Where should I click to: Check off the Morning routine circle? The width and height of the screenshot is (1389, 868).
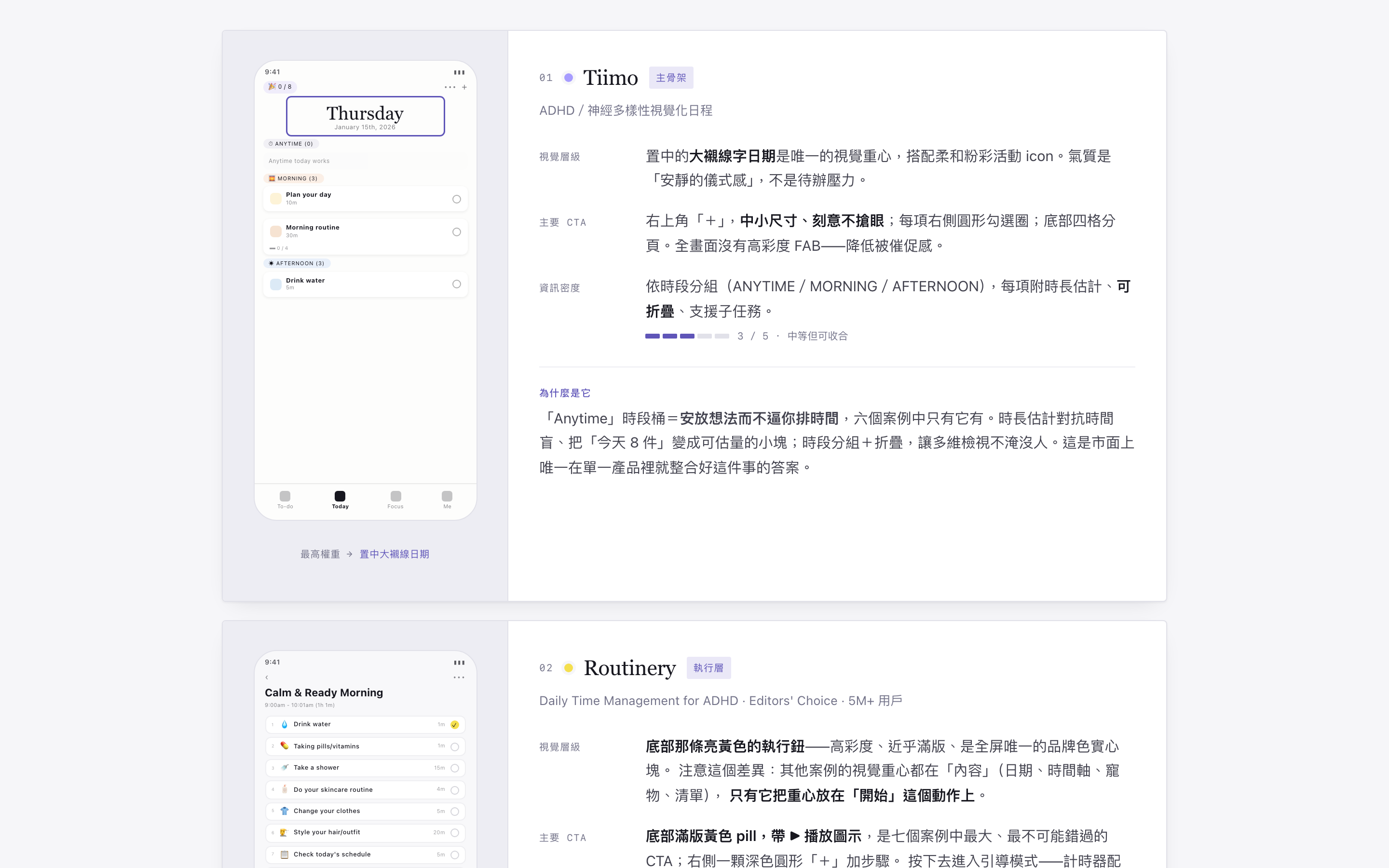(x=456, y=232)
